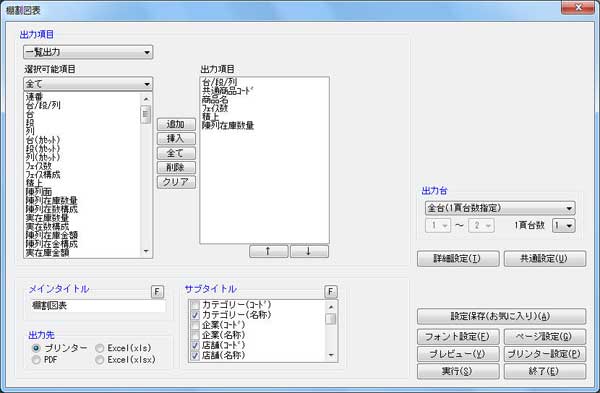The image size is (600, 393).
Task: Click down arrow of selectable items scrollbar
Action: tap(146, 251)
